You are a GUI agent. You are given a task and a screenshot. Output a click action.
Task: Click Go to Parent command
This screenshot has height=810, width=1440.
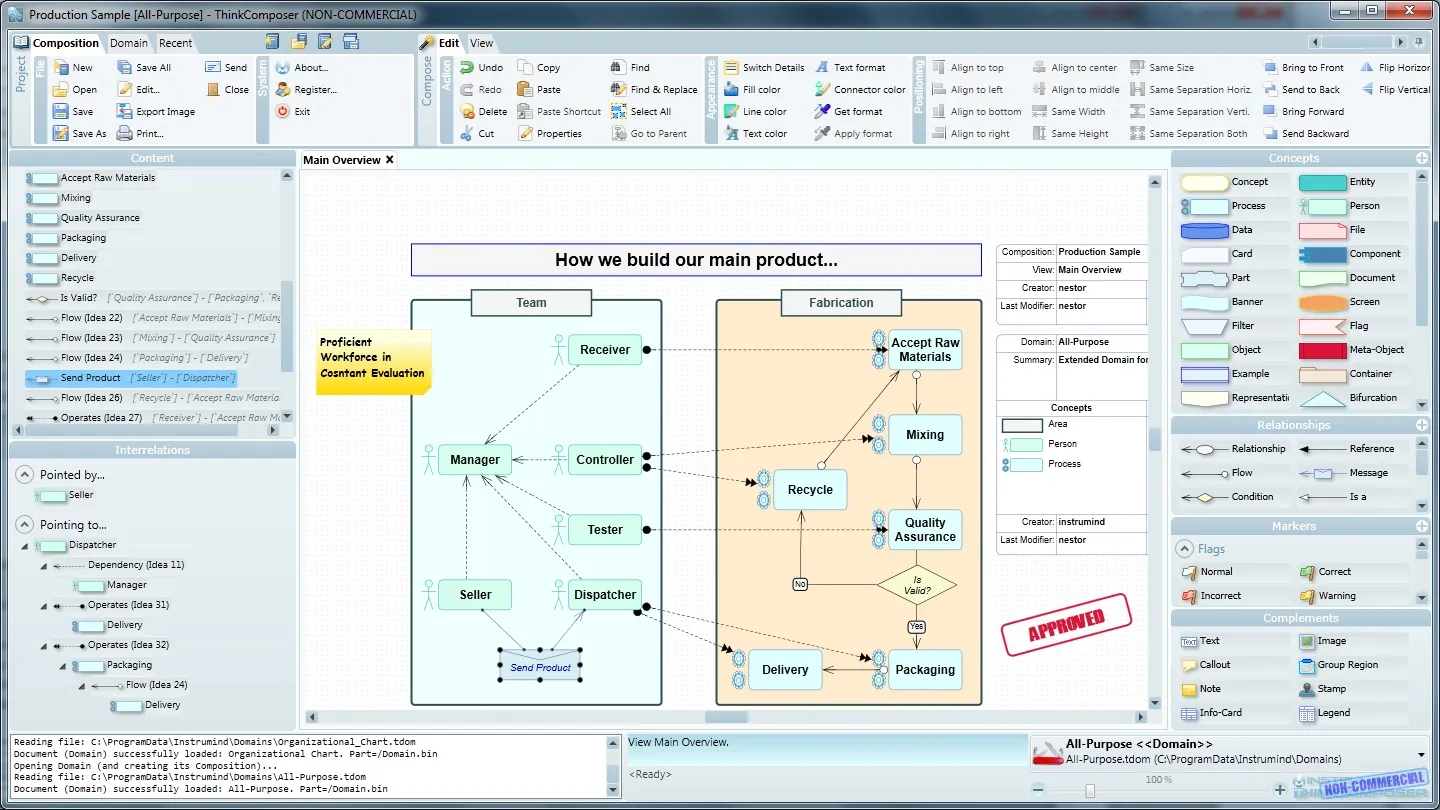coord(649,134)
